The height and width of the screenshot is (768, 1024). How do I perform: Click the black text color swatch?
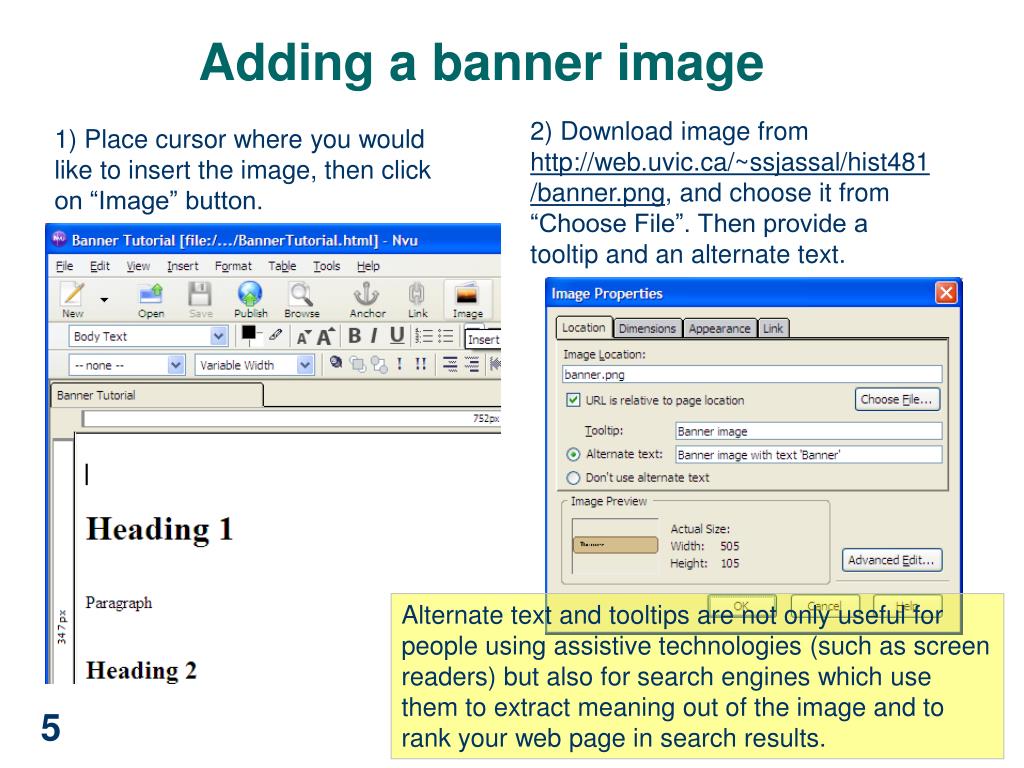[x=249, y=334]
